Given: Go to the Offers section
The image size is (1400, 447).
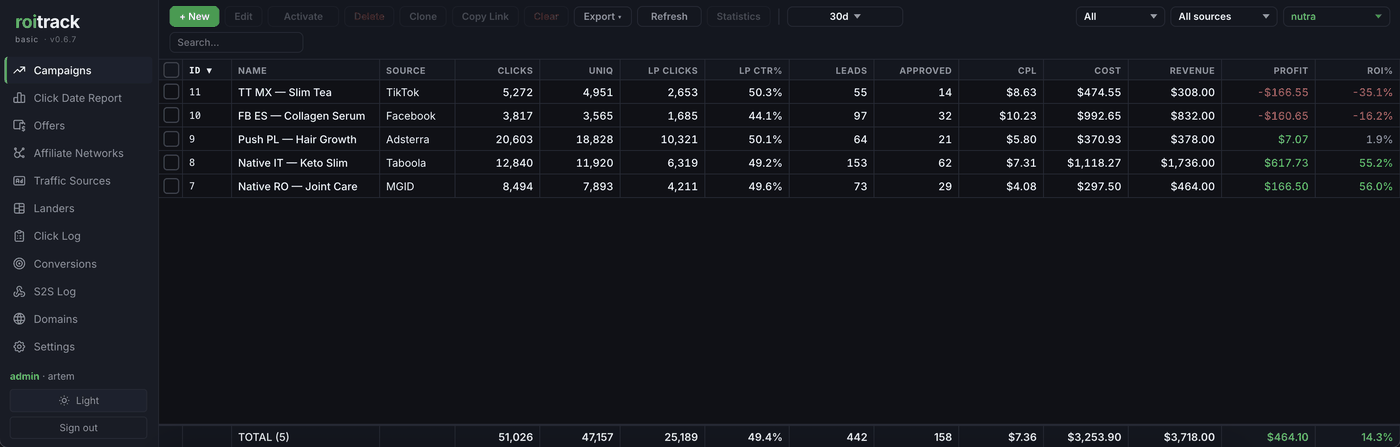Looking at the screenshot, I should click(x=78, y=125).
